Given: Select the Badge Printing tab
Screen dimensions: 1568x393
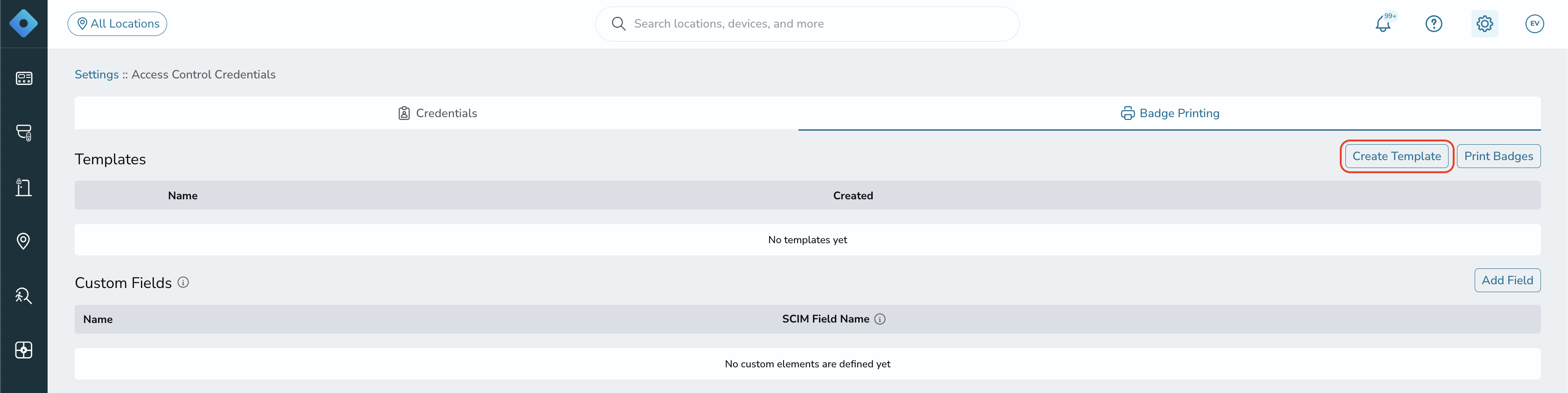Looking at the screenshot, I should tap(1169, 113).
